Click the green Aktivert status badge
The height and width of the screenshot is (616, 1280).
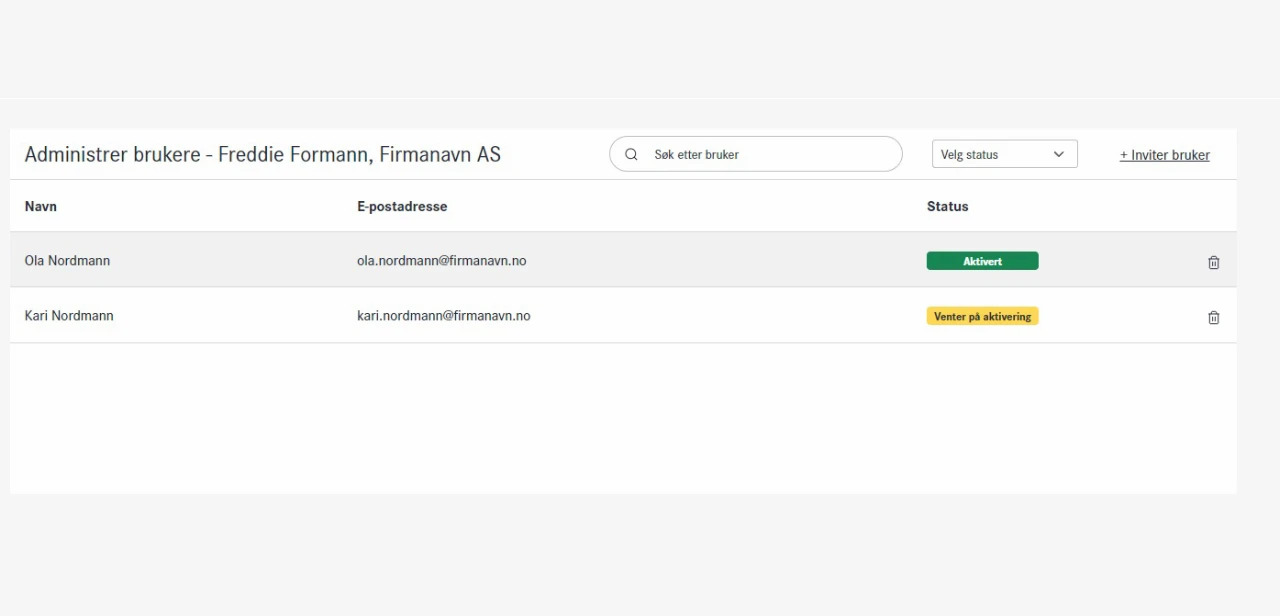click(x=982, y=261)
